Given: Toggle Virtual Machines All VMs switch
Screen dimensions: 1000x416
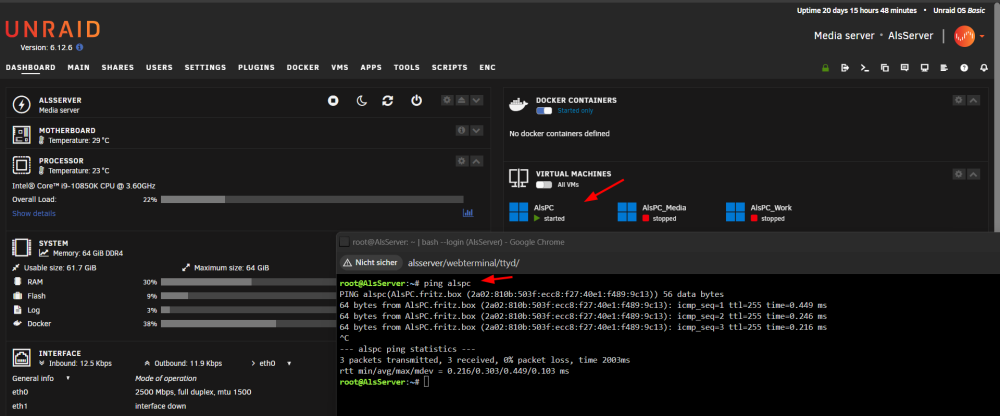Looking at the screenshot, I should pos(544,184).
